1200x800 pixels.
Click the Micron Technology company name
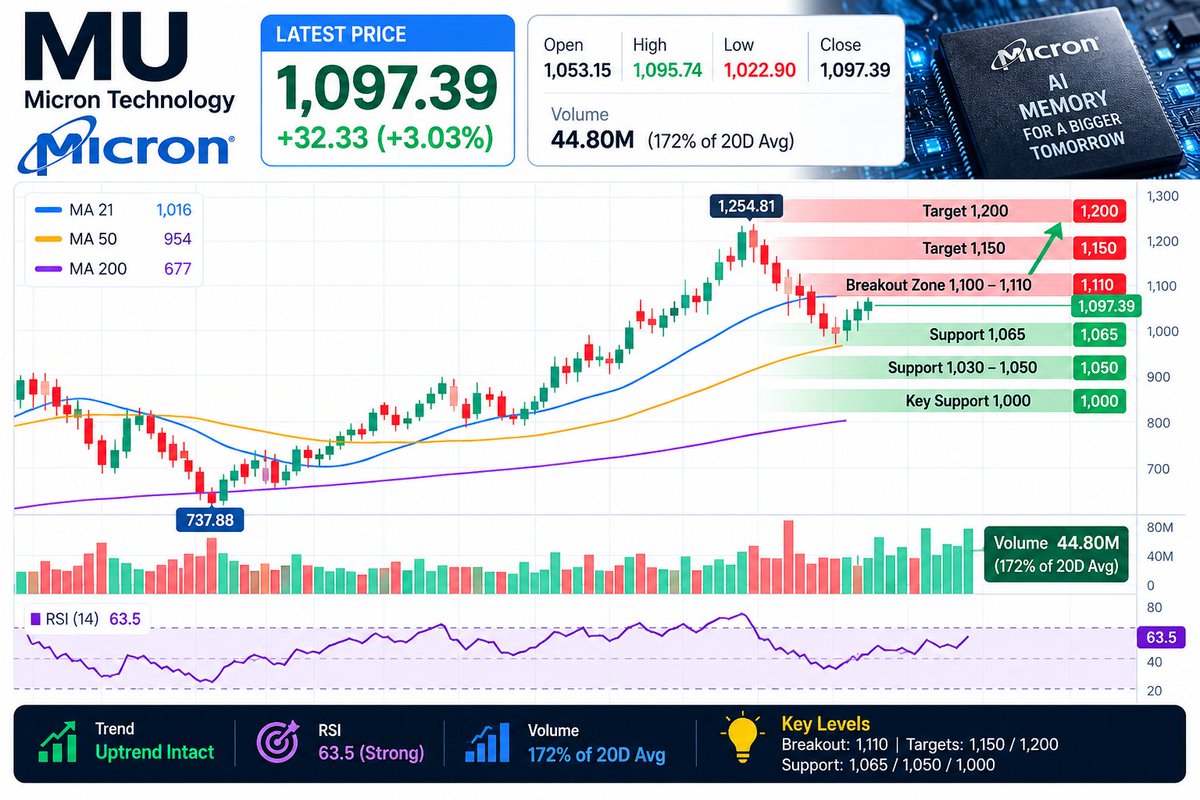(129, 100)
